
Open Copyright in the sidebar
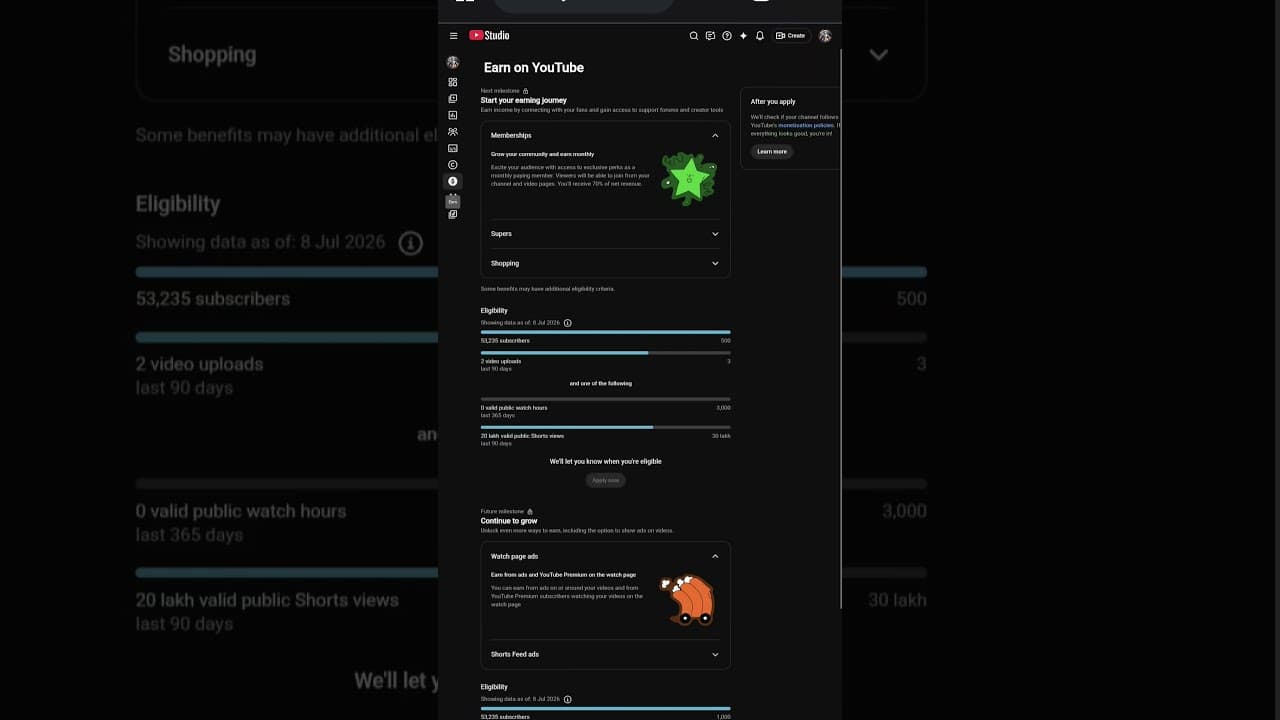(453, 165)
